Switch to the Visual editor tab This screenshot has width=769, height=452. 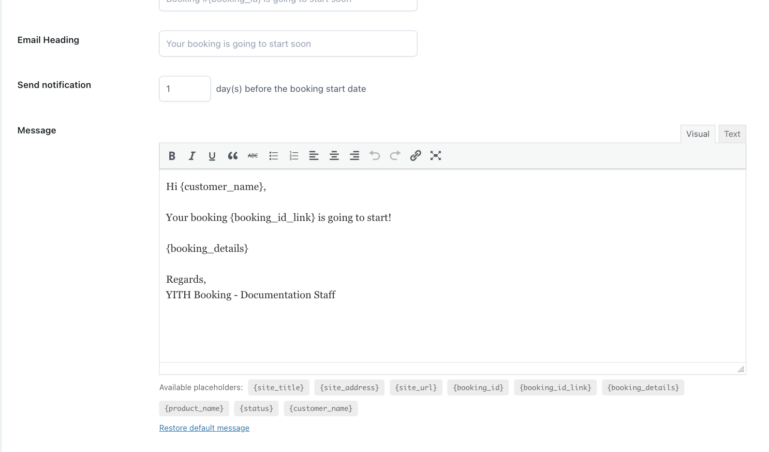(697, 134)
